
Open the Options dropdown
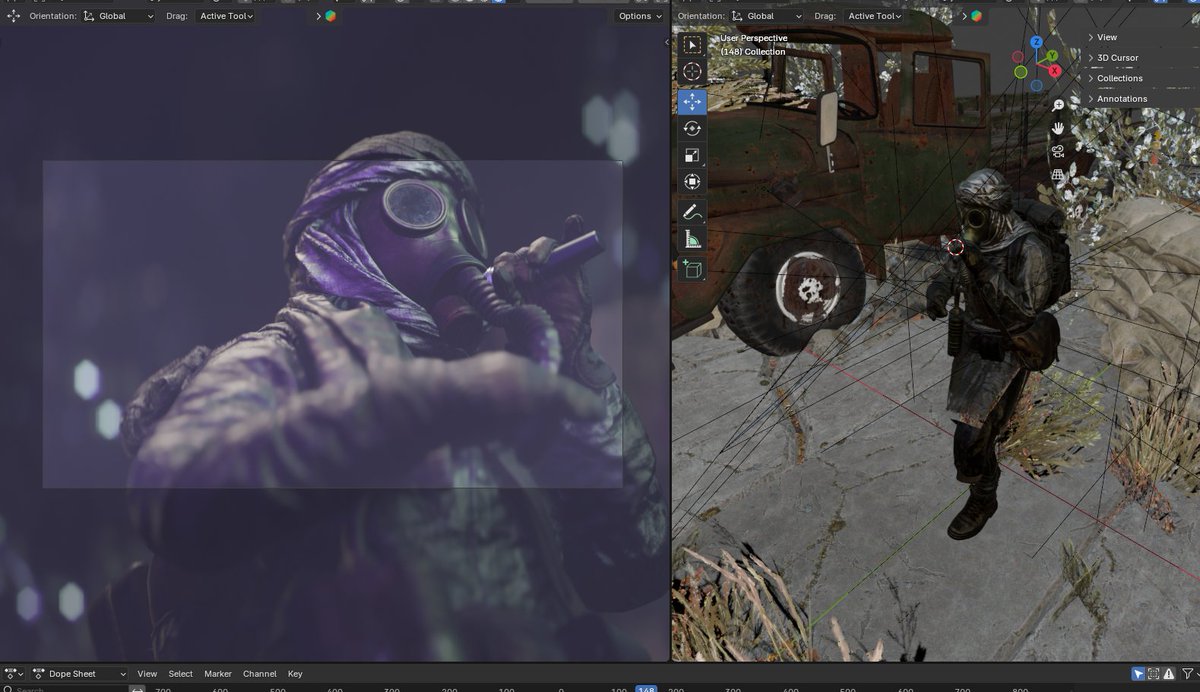coord(639,16)
